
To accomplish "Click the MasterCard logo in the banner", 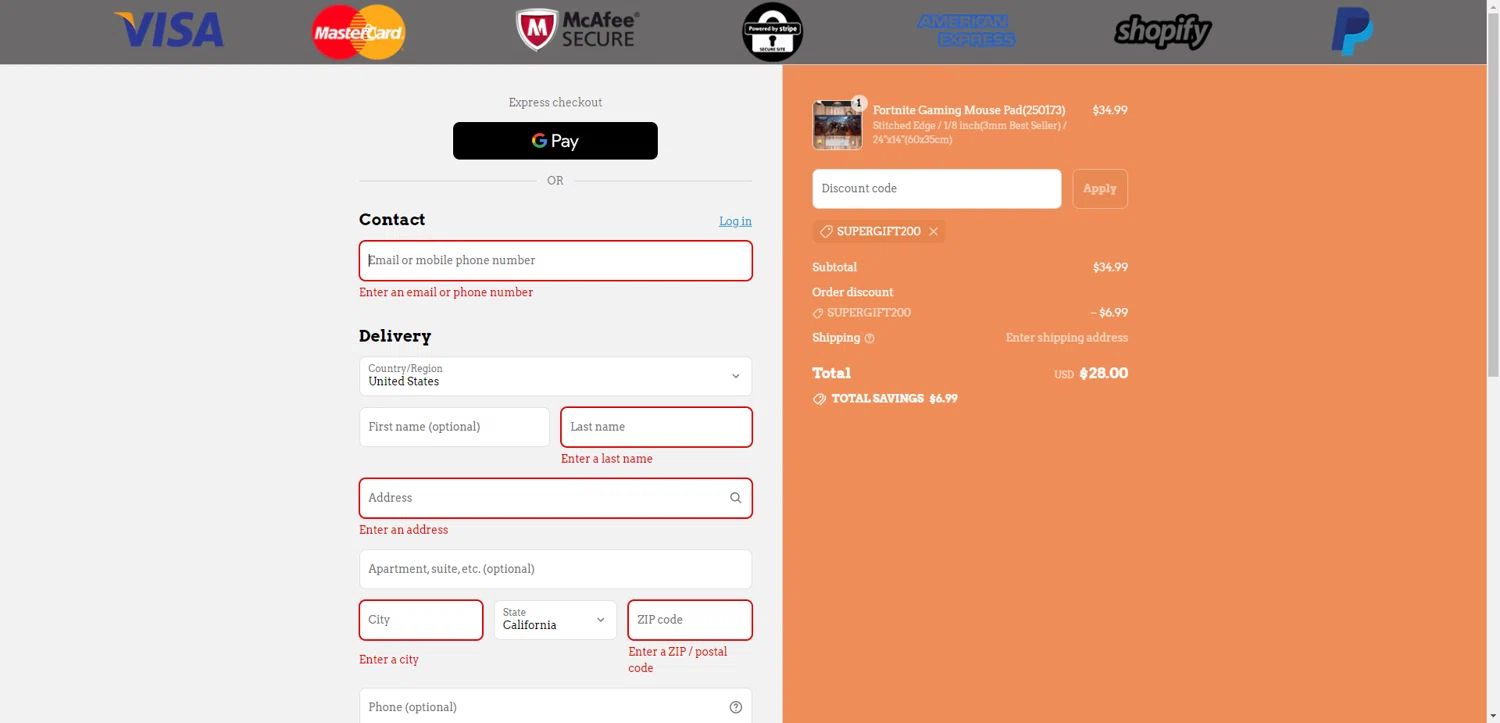I will point(359,32).
